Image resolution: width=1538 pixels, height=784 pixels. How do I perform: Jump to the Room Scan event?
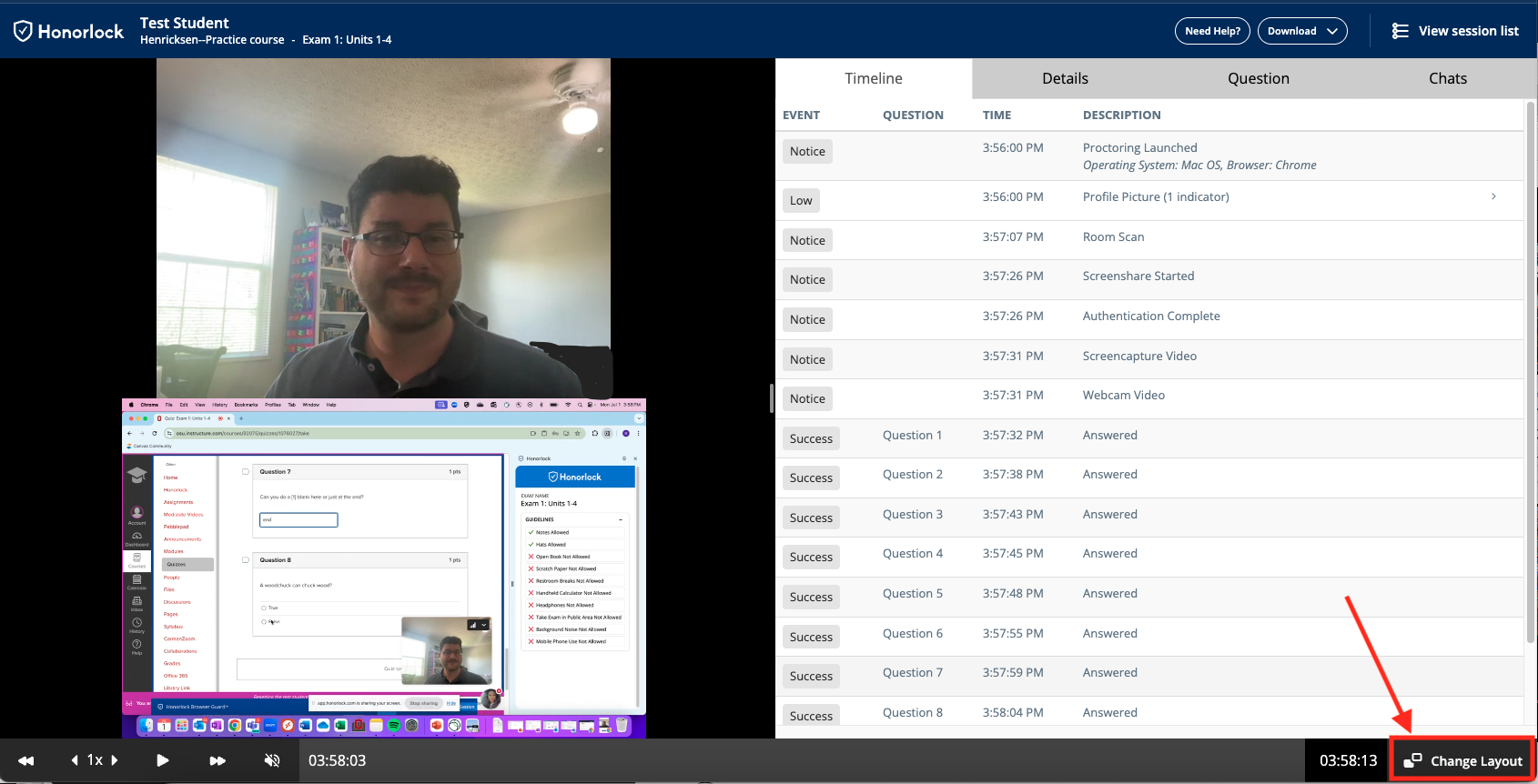tap(1113, 237)
